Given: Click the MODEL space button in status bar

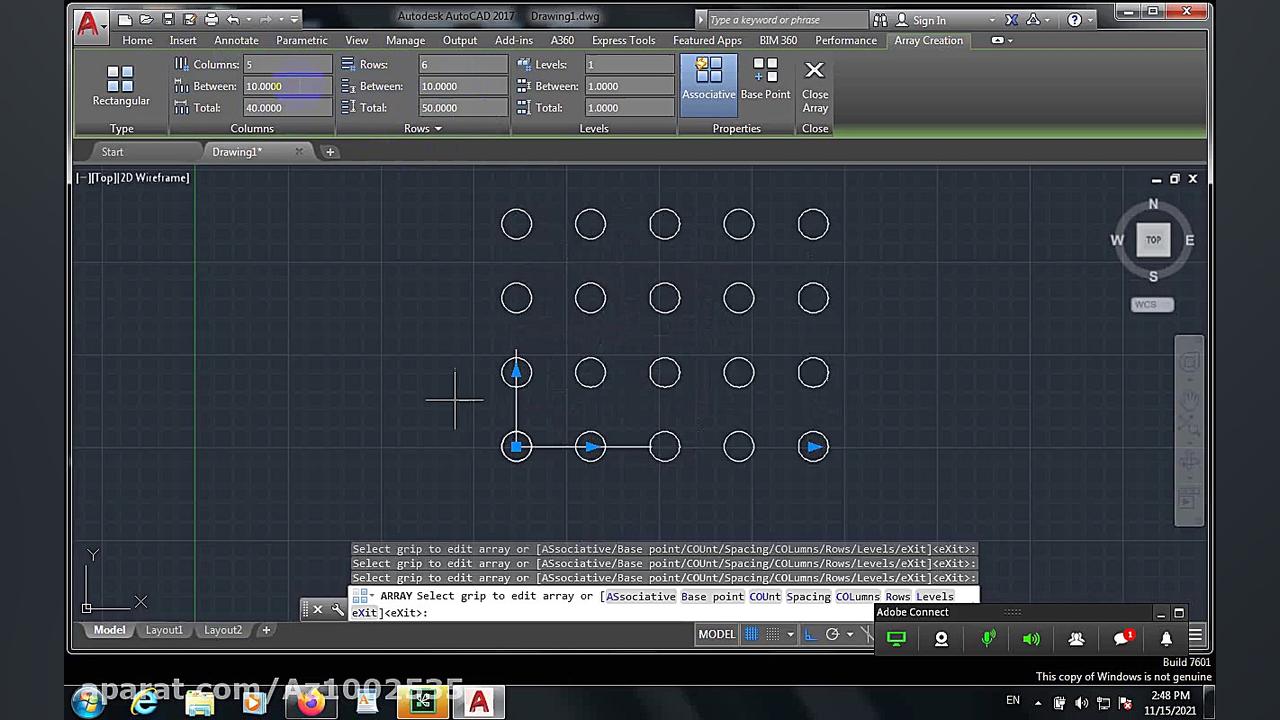Looking at the screenshot, I should (716, 634).
